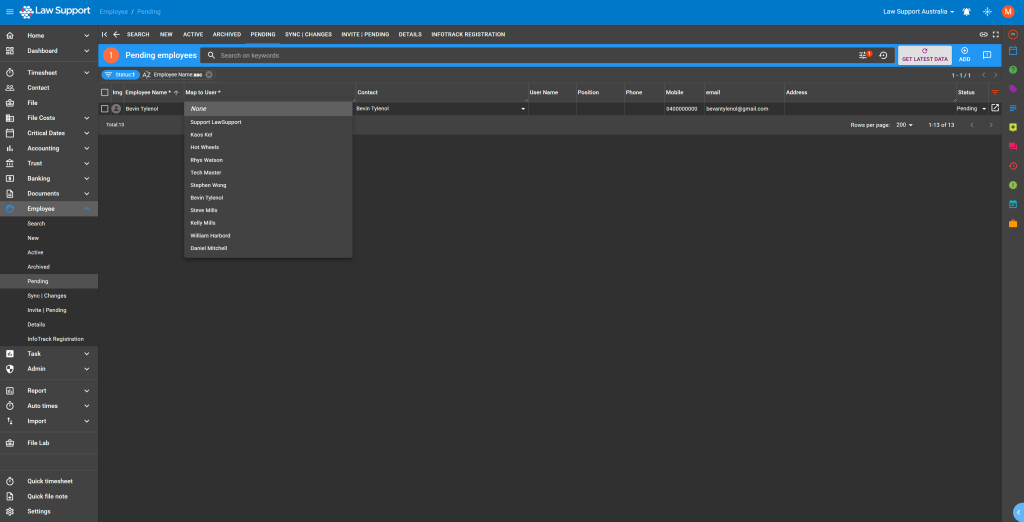Click the fullscreen icon in toolbar
This screenshot has width=1024, height=522.
[995, 34]
